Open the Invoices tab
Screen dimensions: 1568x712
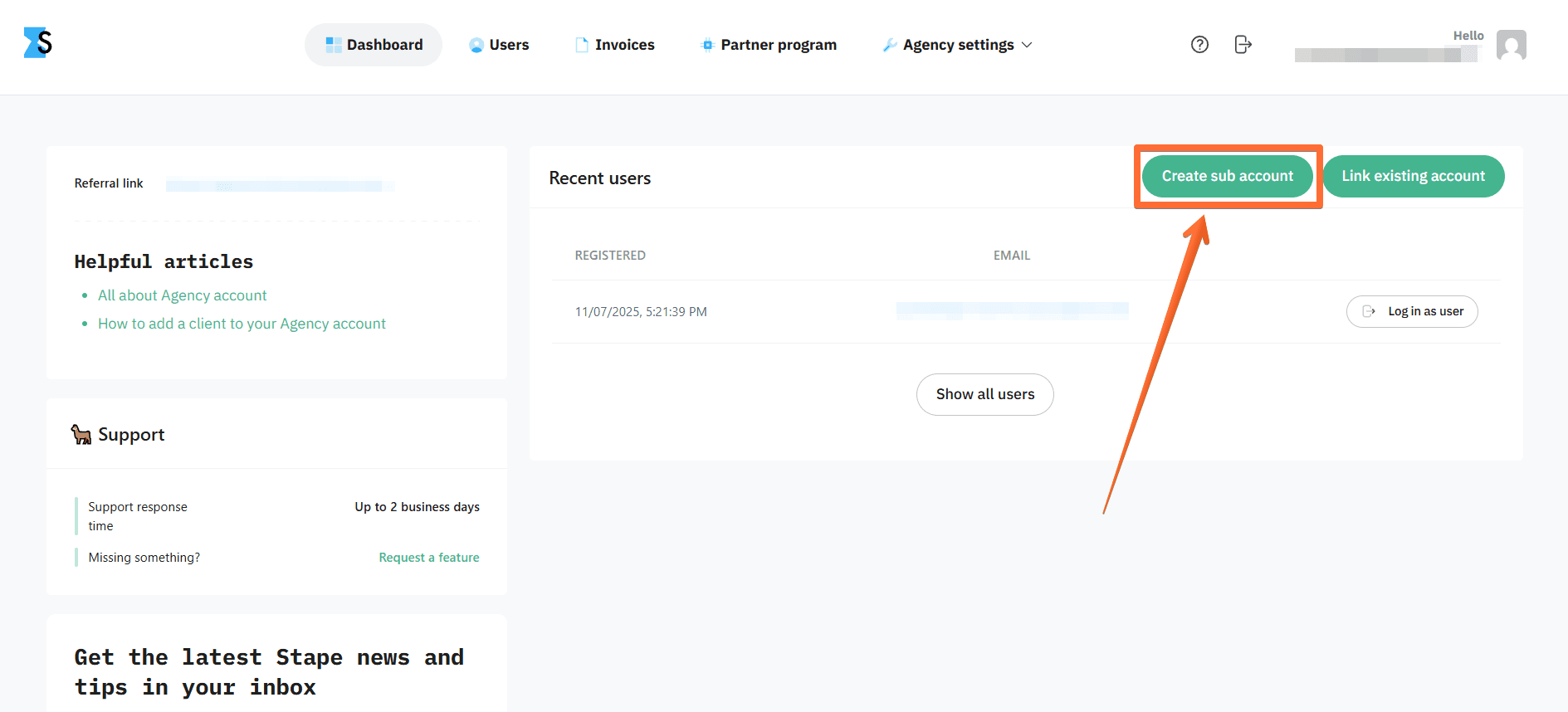click(x=624, y=45)
